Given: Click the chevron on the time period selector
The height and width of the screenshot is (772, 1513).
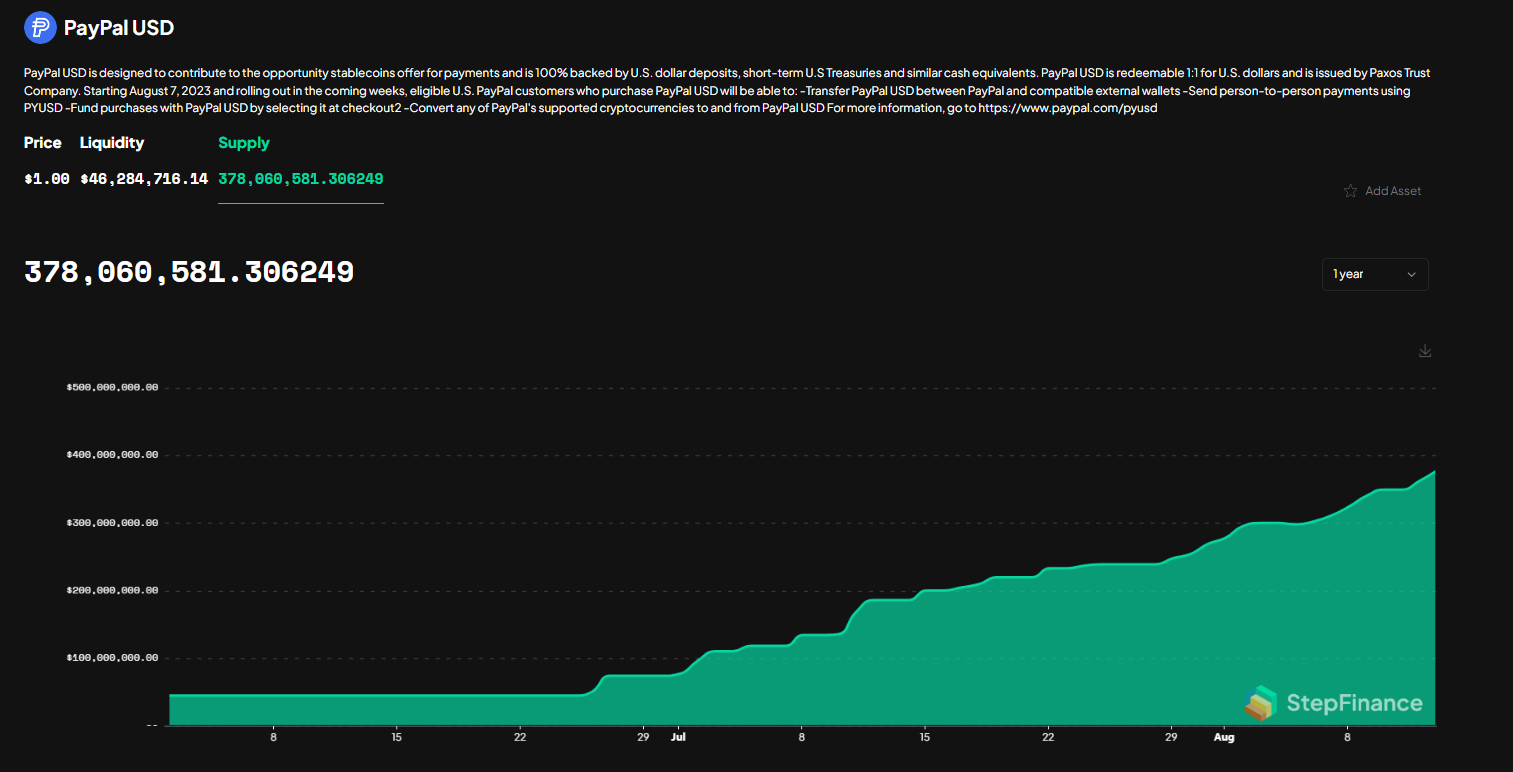Looking at the screenshot, I should pos(1412,274).
